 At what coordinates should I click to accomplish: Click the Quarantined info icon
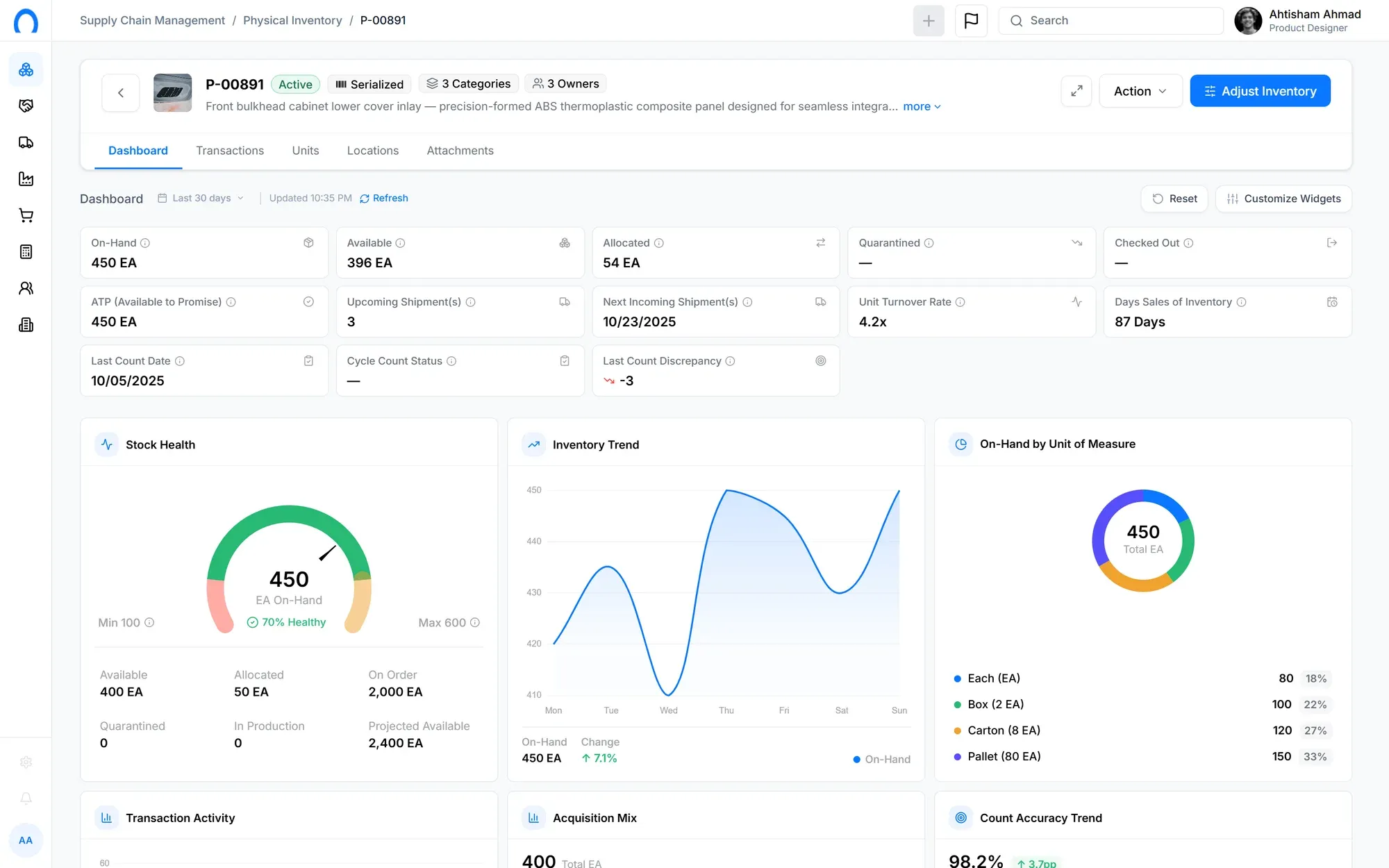[x=929, y=243]
